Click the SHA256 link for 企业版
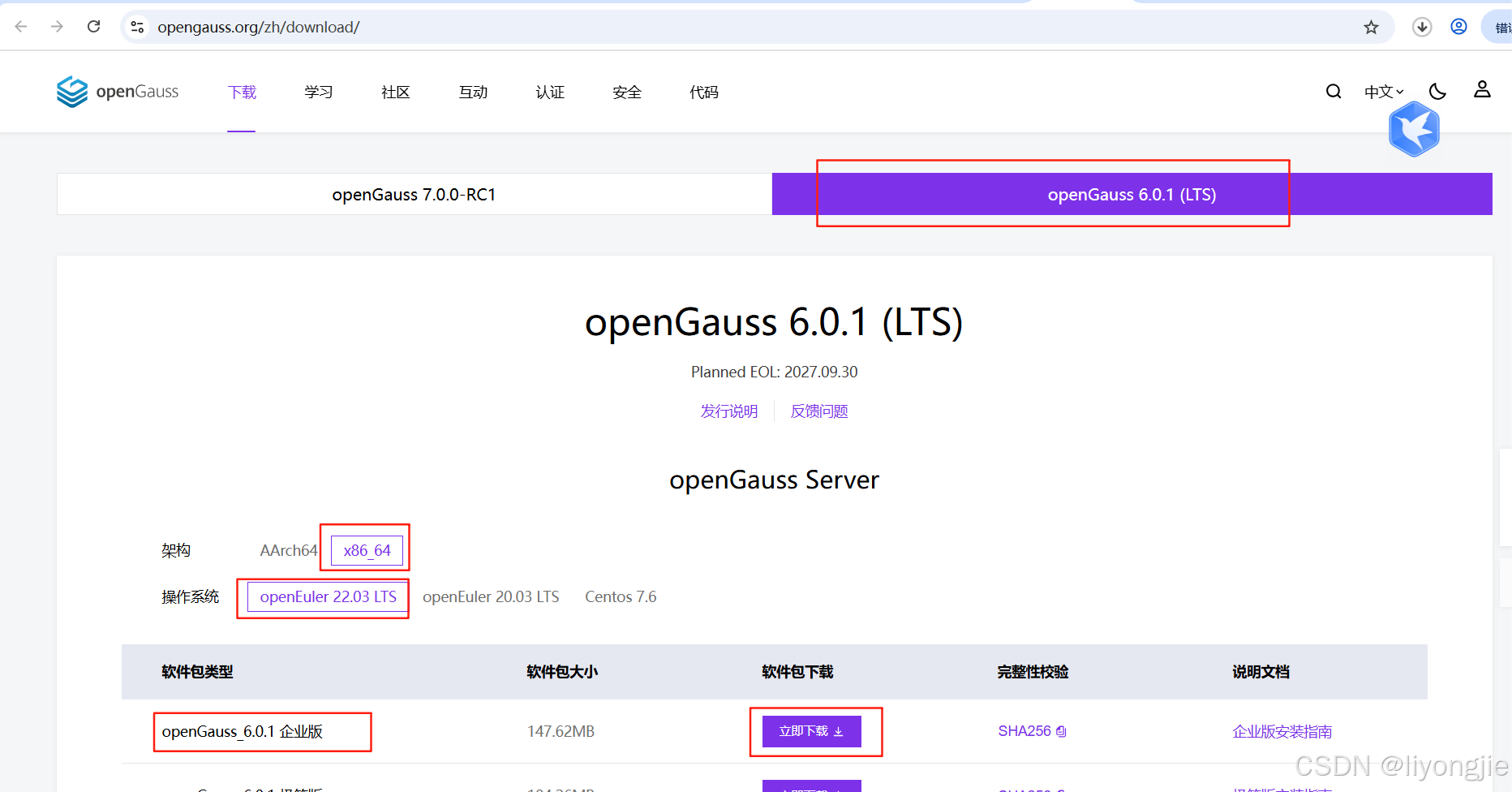This screenshot has width=1512, height=792. 1024,731
